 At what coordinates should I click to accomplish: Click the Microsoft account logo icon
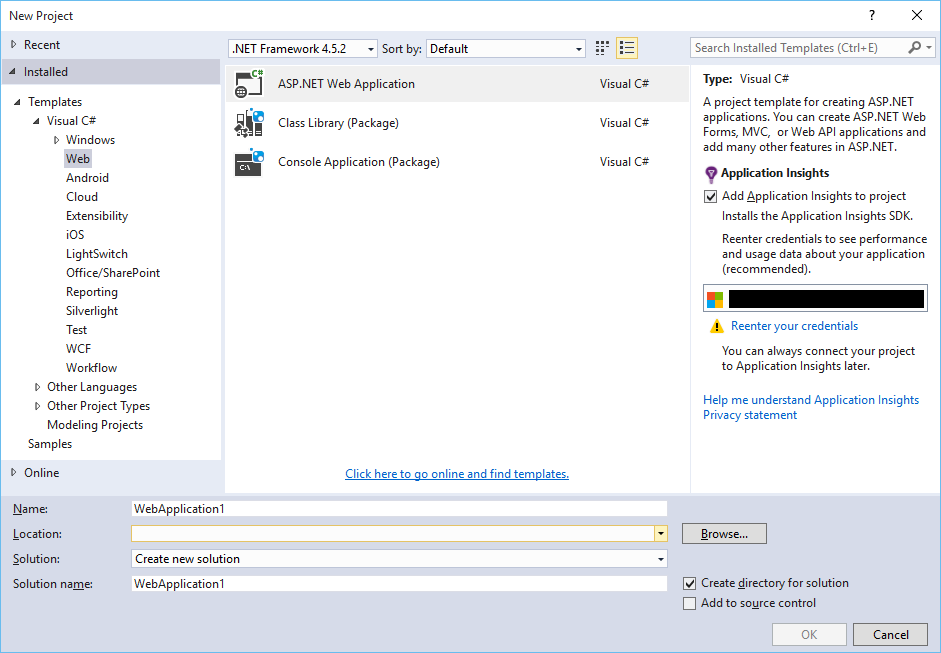coord(715,299)
